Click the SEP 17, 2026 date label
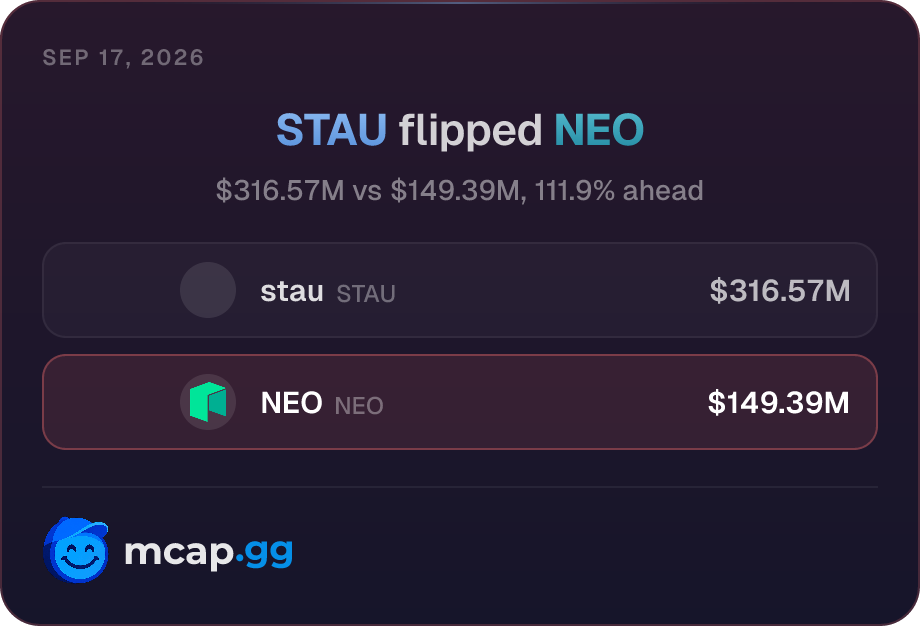The width and height of the screenshot is (920, 626). (123, 57)
